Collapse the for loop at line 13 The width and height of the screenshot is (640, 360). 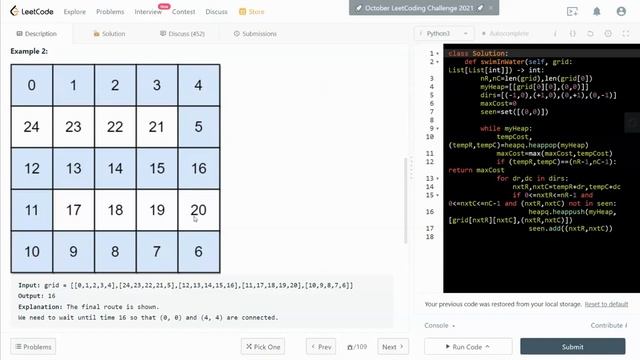point(438,178)
